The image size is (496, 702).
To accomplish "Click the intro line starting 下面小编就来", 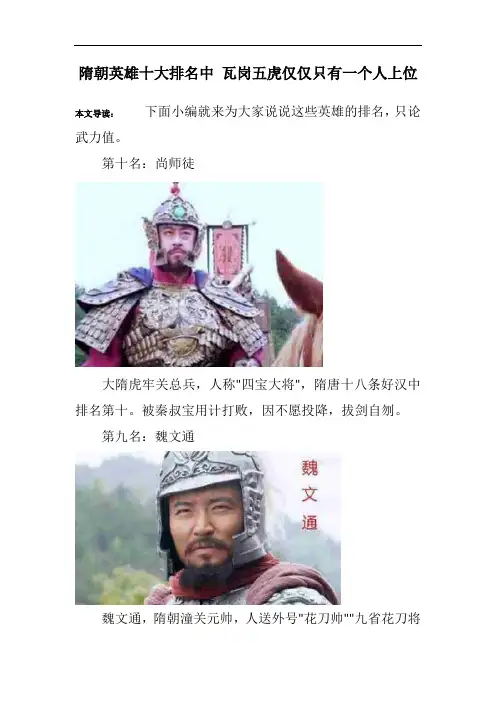I will click(283, 111).
